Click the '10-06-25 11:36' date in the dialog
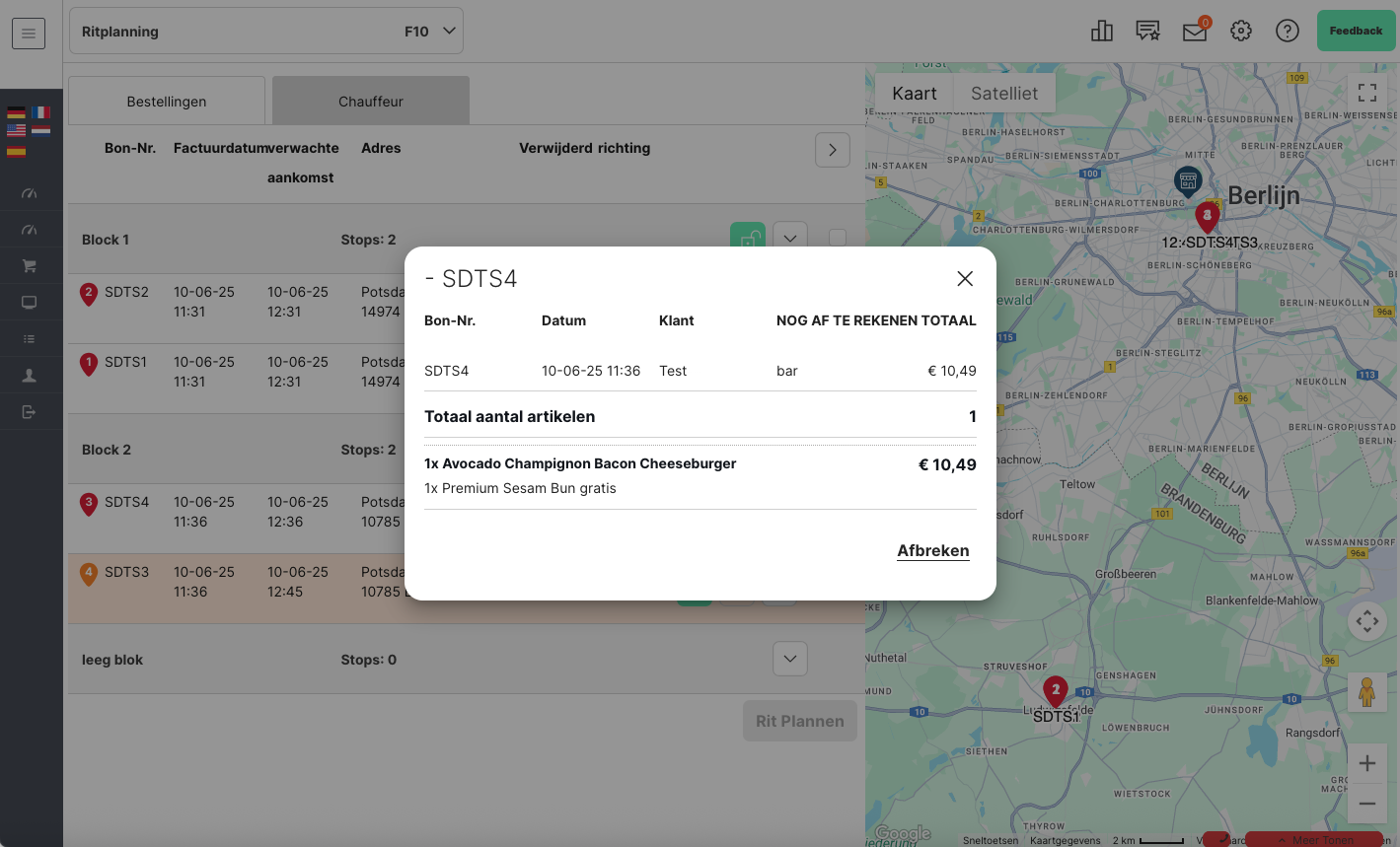1400x847 pixels. 591,371
